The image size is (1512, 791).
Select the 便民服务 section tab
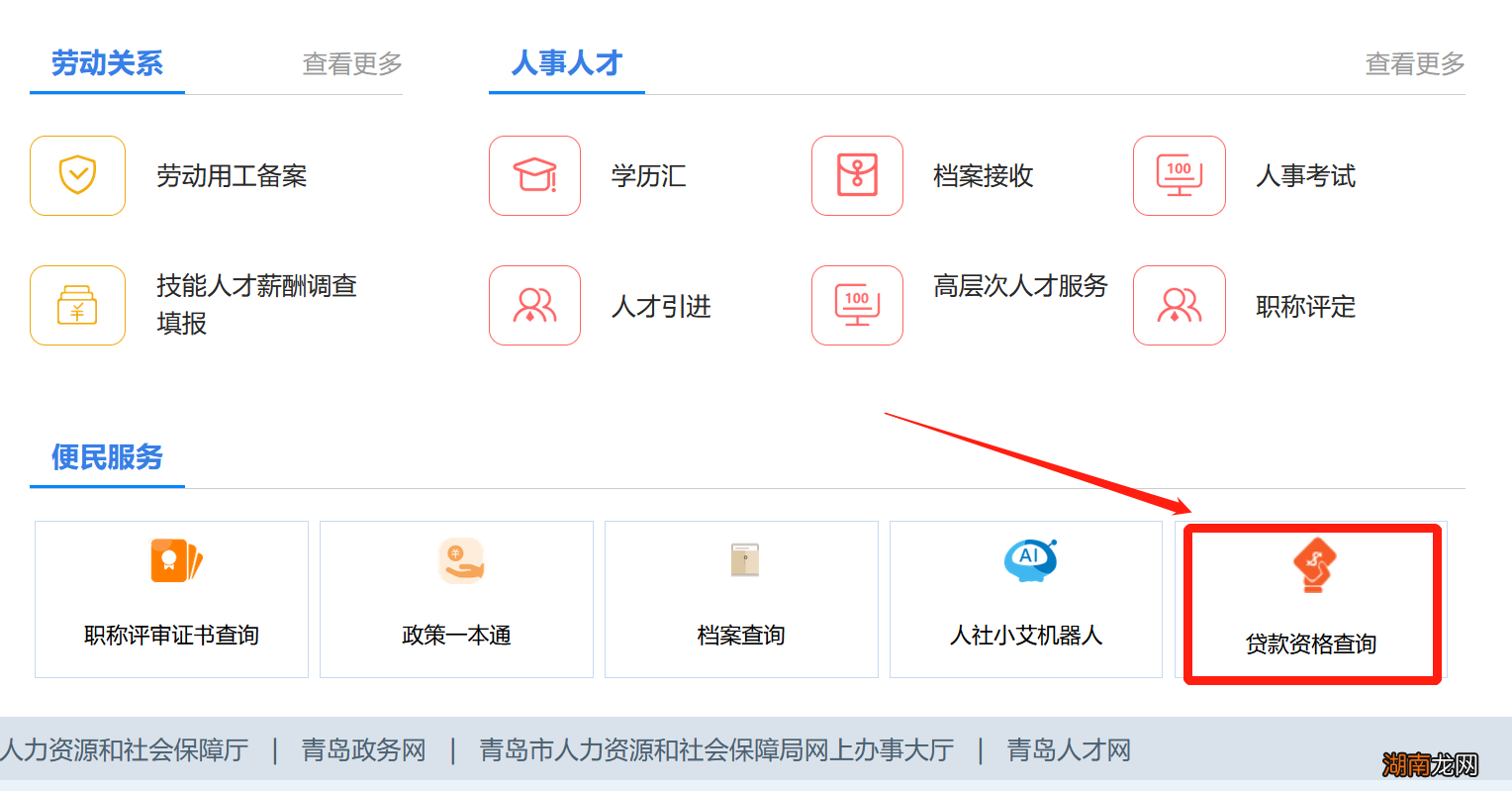[x=107, y=458]
